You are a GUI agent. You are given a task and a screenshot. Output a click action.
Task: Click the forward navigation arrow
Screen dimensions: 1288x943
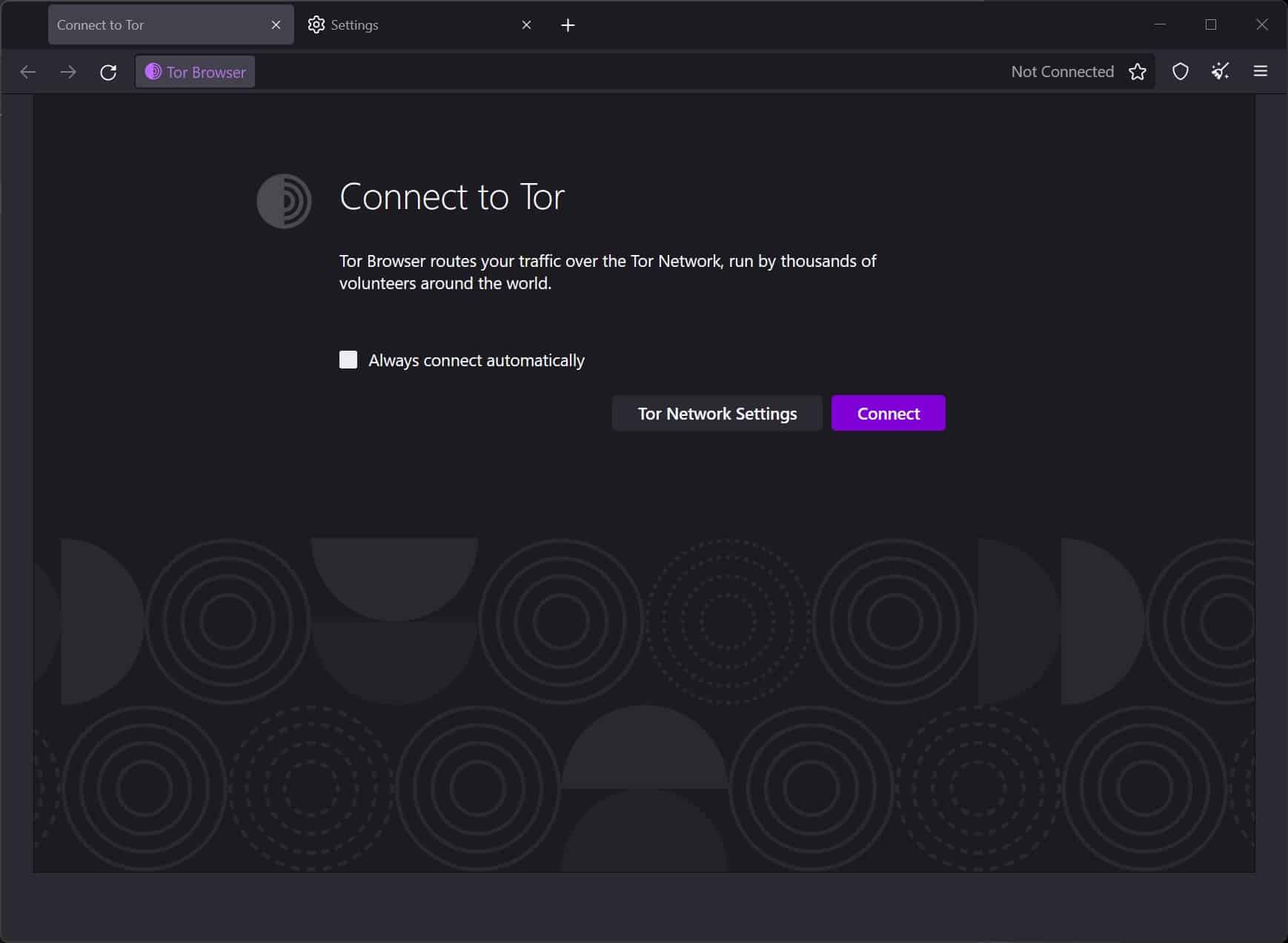point(68,72)
